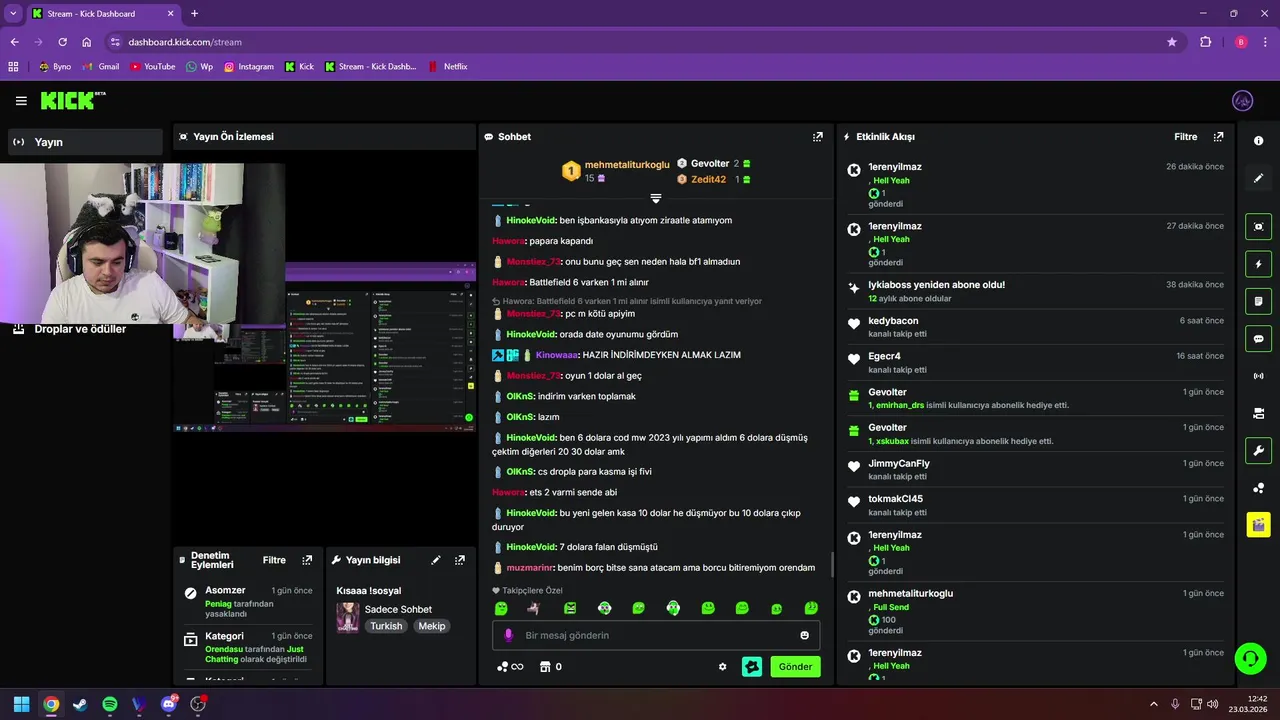This screenshot has height=720, width=1280.
Task: Click the purple microphone icon in message box
Action: click(508, 635)
